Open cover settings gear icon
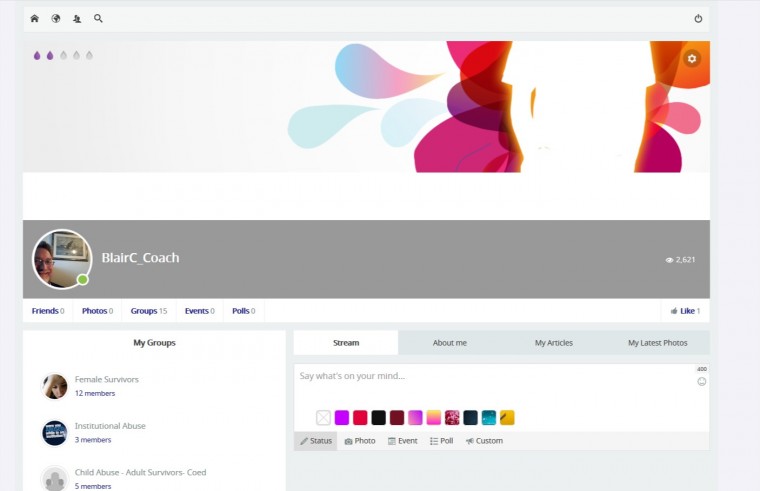This screenshot has width=760, height=491. pos(692,58)
